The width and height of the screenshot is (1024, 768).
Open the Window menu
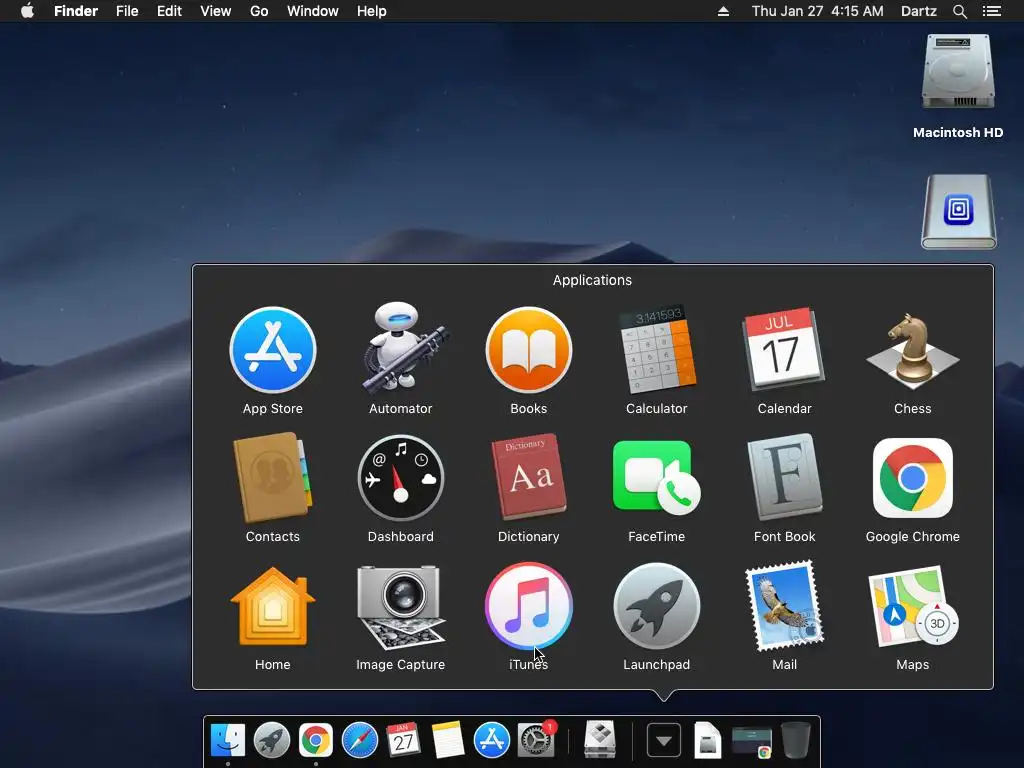click(313, 11)
